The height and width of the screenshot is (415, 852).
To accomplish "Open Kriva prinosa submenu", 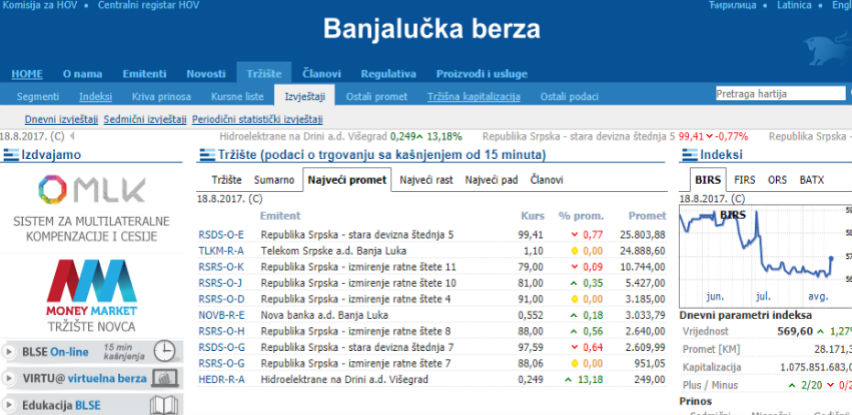I will (x=161, y=97).
